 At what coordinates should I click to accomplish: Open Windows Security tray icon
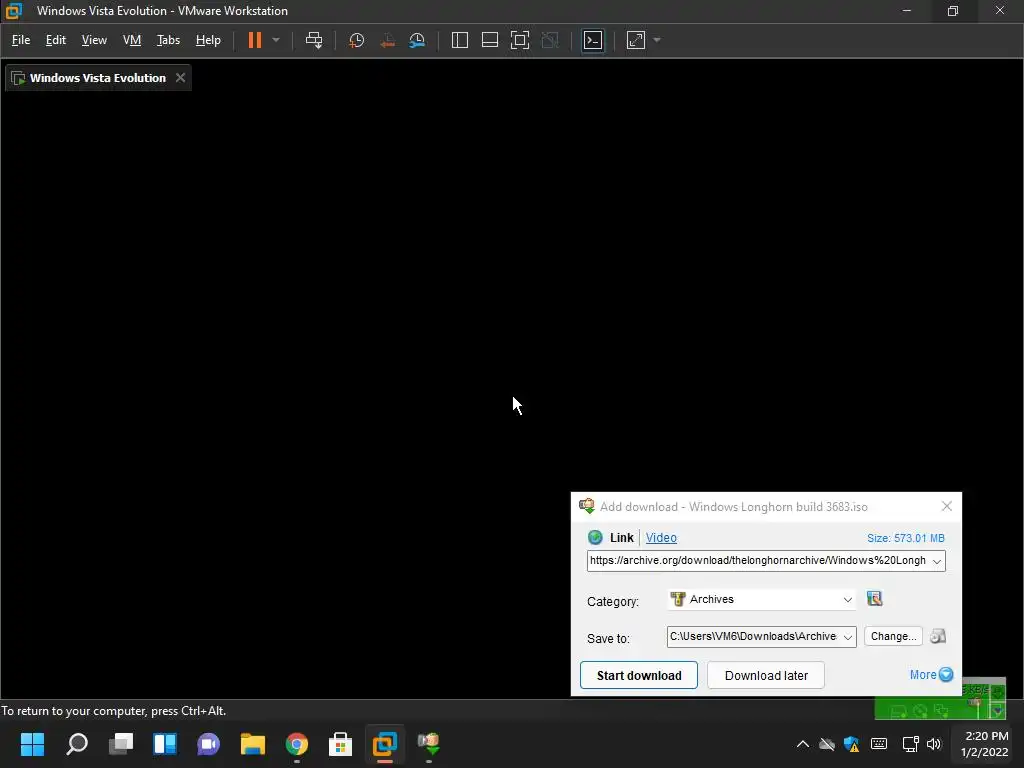852,744
